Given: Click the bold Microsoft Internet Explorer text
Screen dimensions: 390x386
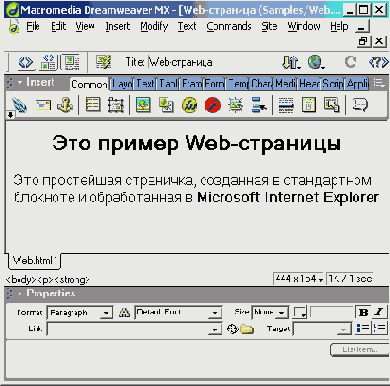Looking at the screenshot, I should [x=288, y=197].
